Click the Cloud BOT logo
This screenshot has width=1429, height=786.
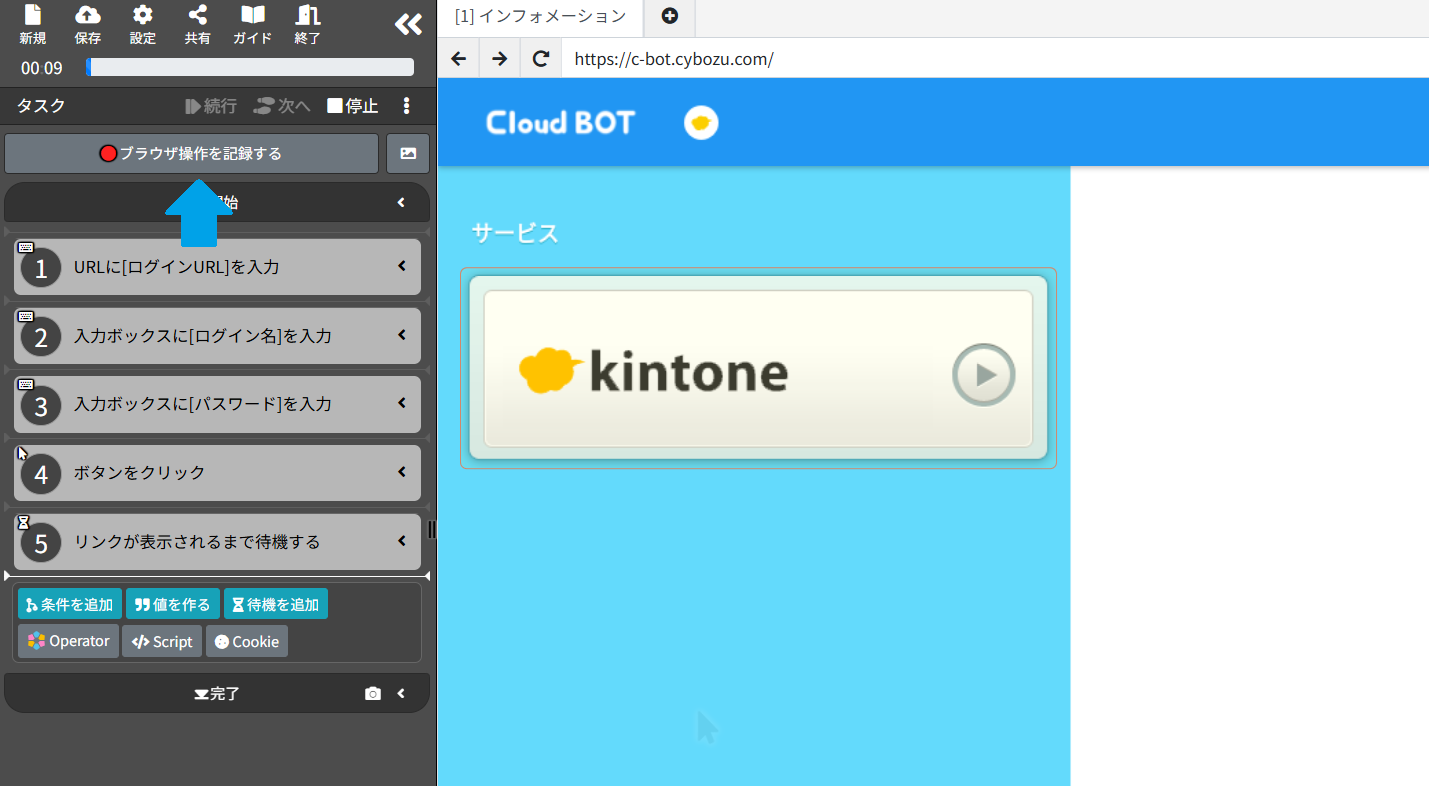[x=560, y=122]
